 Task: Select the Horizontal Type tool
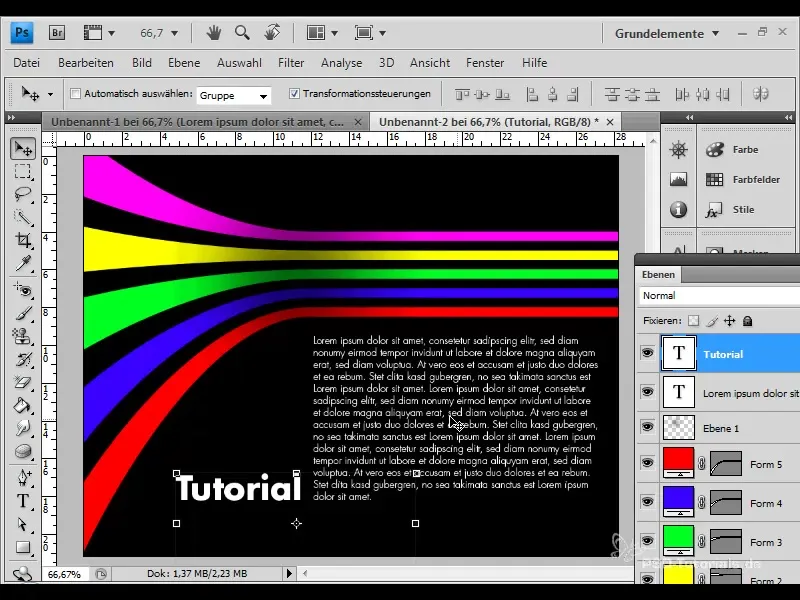pyautogui.click(x=22, y=501)
